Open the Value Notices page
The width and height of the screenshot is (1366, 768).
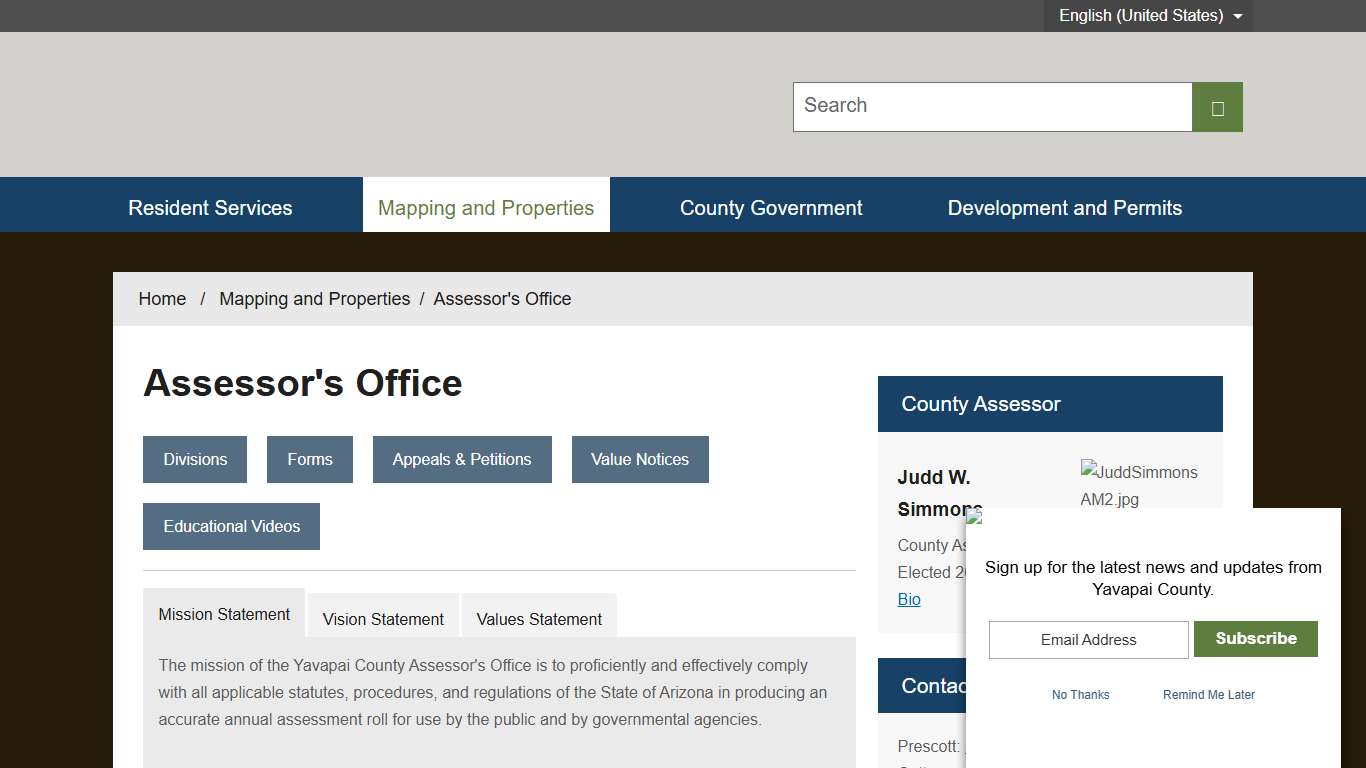click(640, 459)
